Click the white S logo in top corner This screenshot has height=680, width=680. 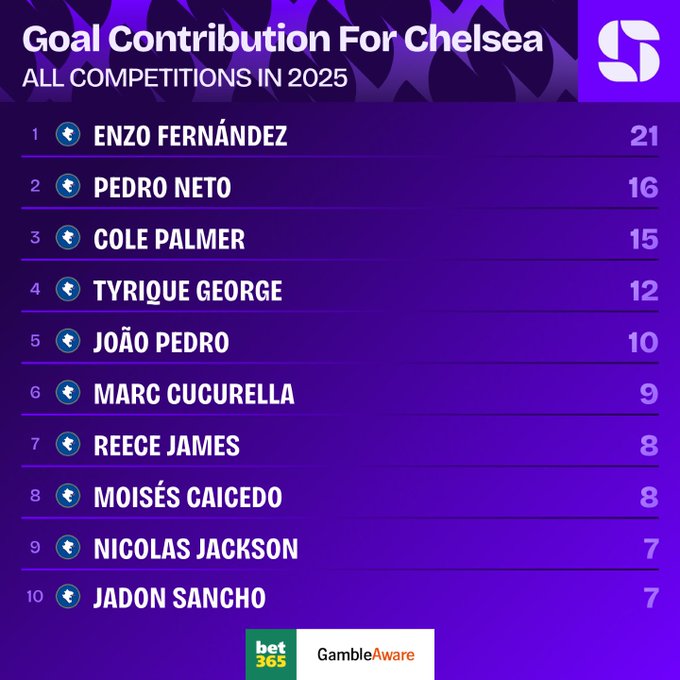pos(628,51)
